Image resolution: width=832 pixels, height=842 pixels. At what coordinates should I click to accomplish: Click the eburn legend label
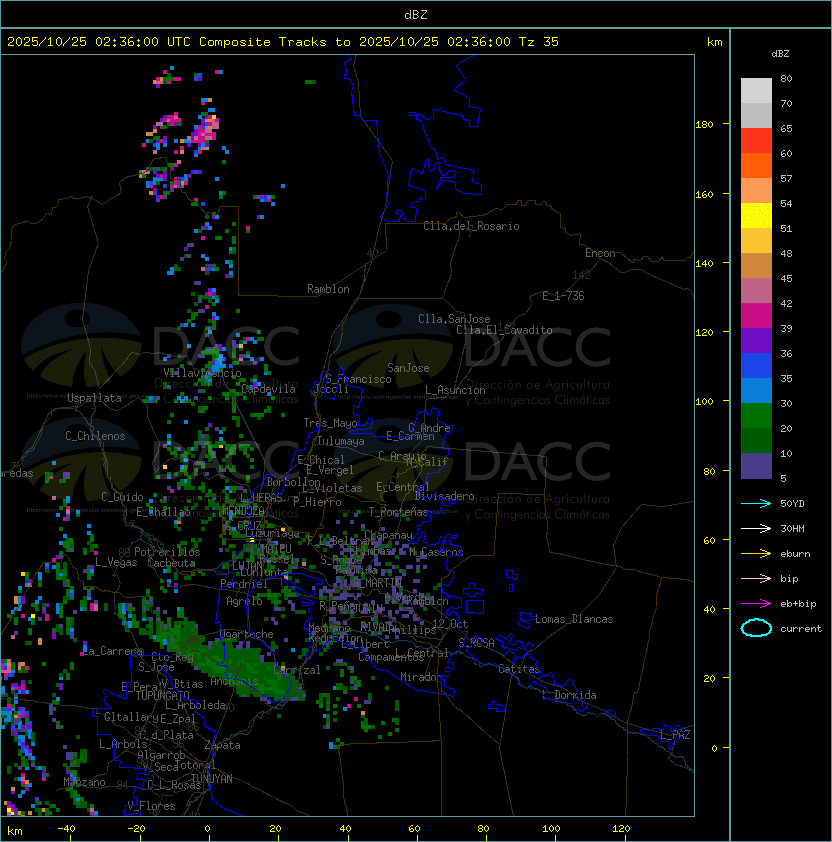795,554
